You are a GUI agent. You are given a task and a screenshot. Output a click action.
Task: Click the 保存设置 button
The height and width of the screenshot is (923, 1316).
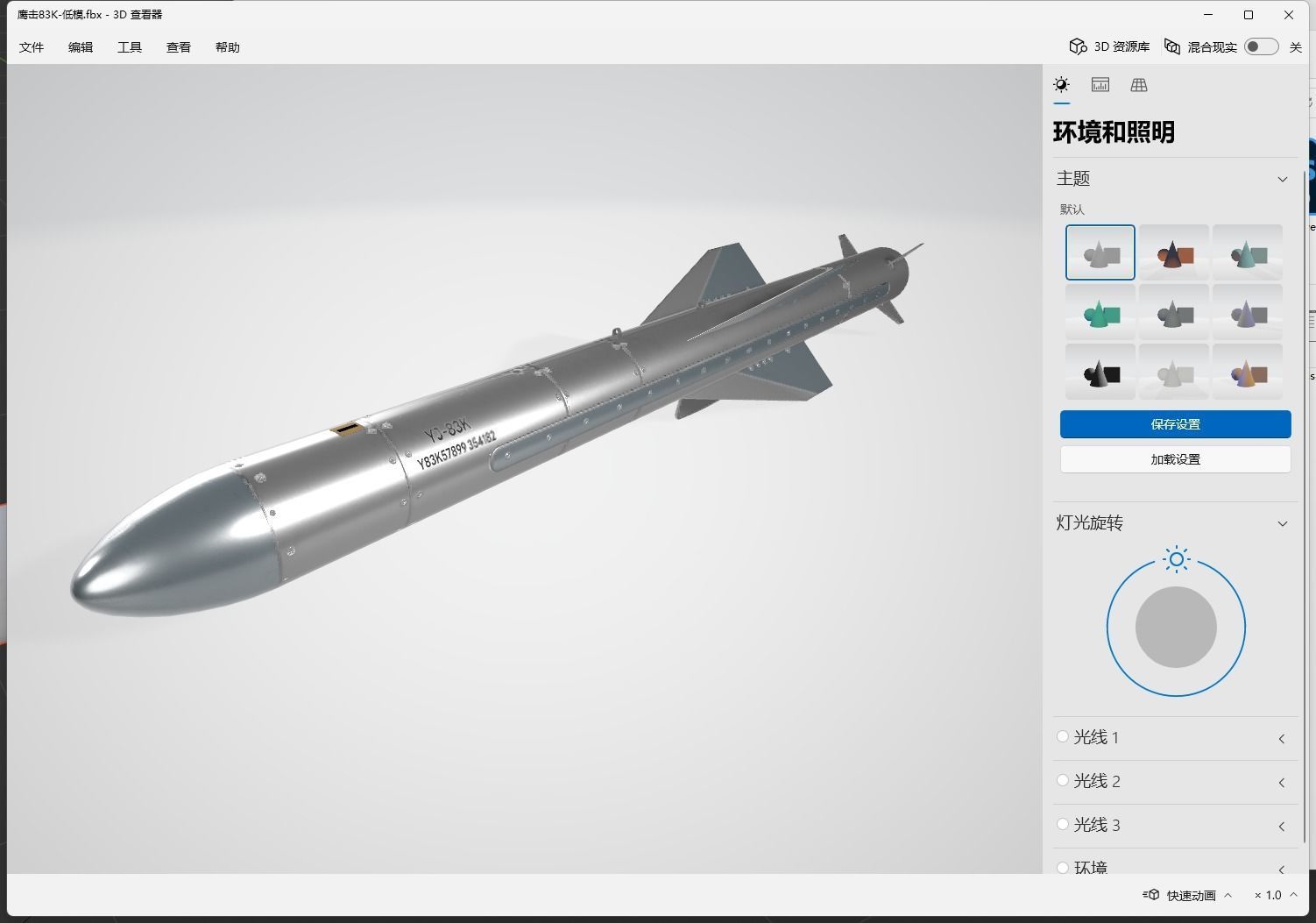1175,423
